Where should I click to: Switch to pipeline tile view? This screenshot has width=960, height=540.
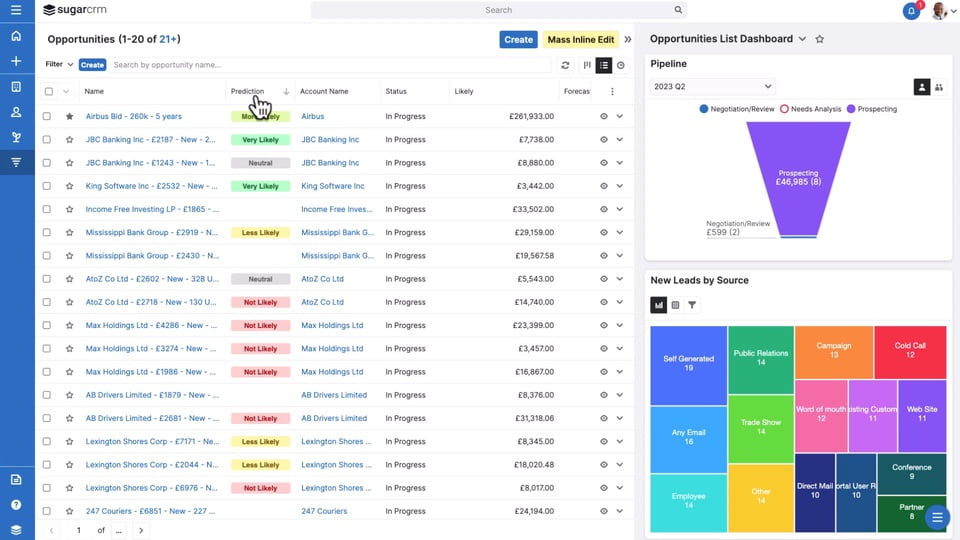click(x=587, y=65)
